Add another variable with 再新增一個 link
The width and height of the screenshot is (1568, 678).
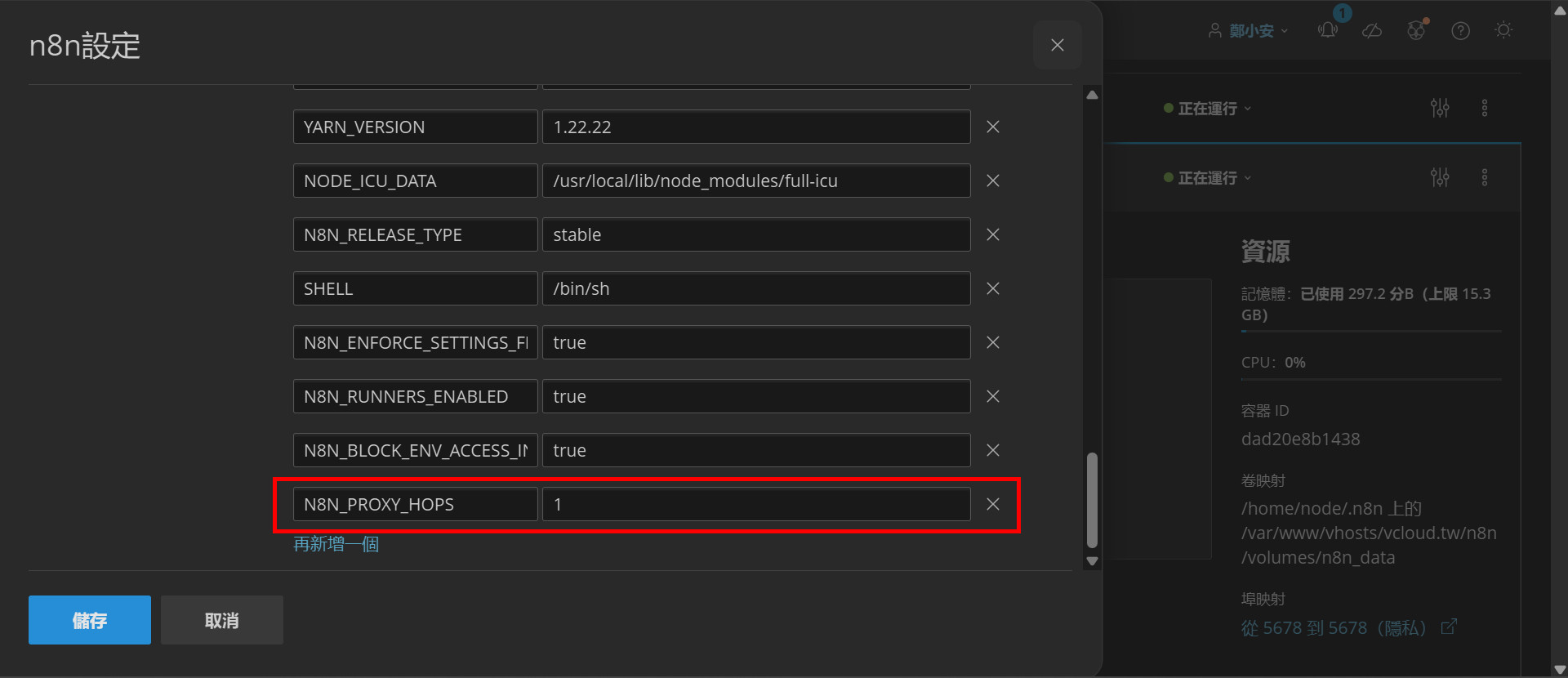(336, 544)
